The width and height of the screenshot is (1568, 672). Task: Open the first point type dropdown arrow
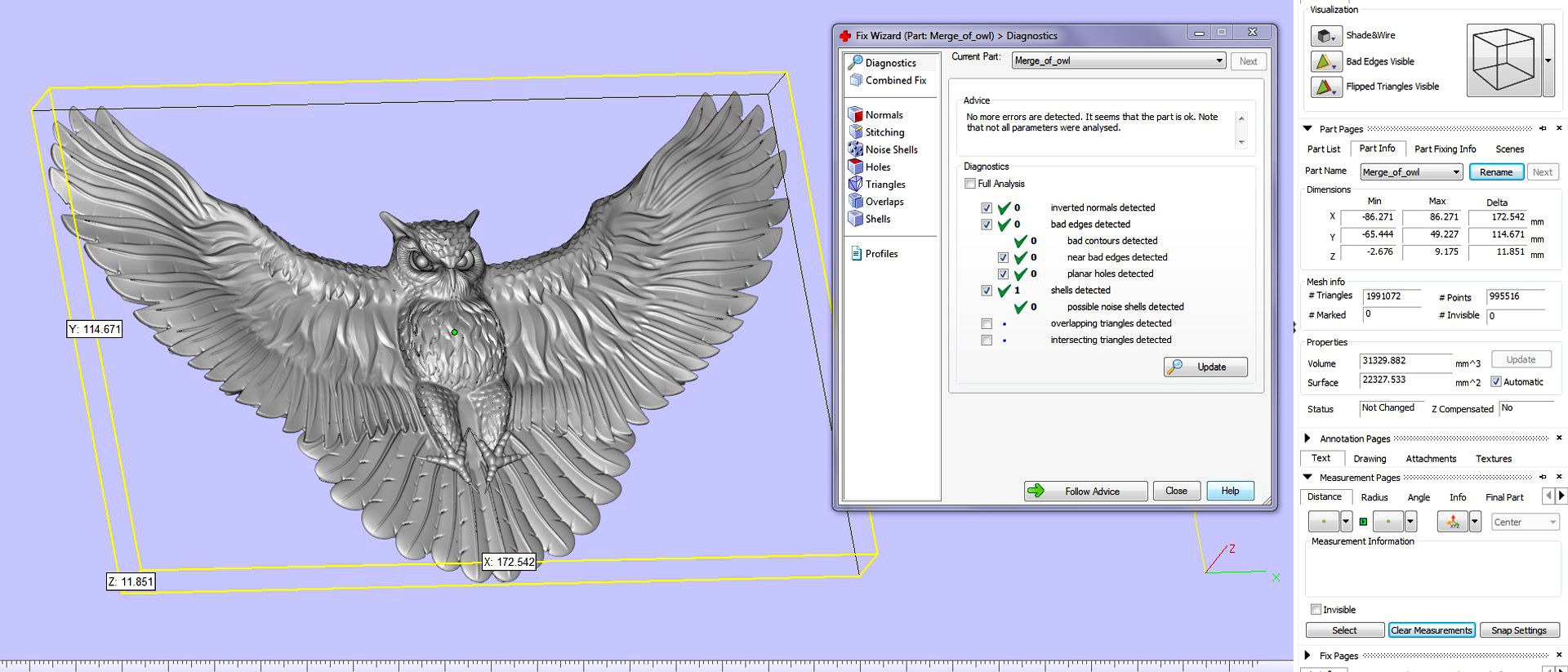1346,521
